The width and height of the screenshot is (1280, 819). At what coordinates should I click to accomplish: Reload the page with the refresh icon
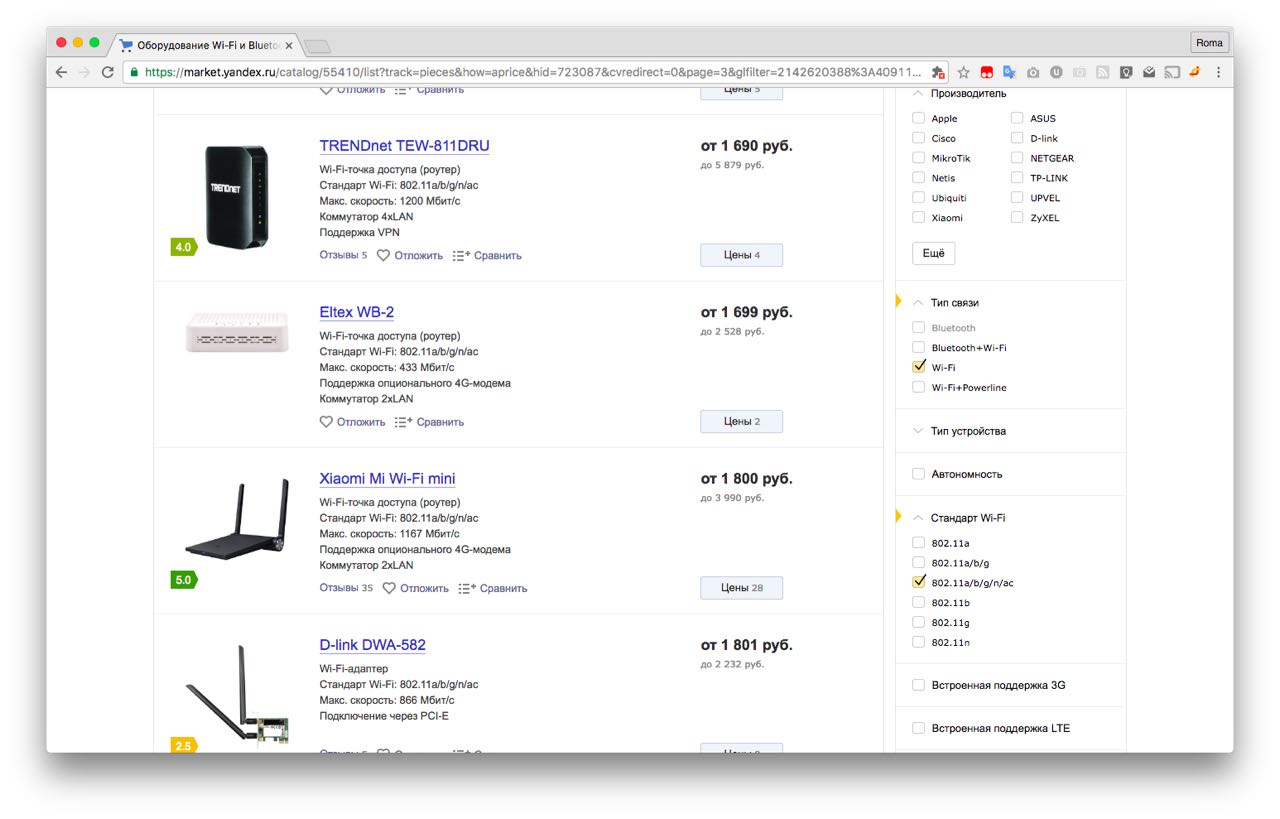[108, 72]
